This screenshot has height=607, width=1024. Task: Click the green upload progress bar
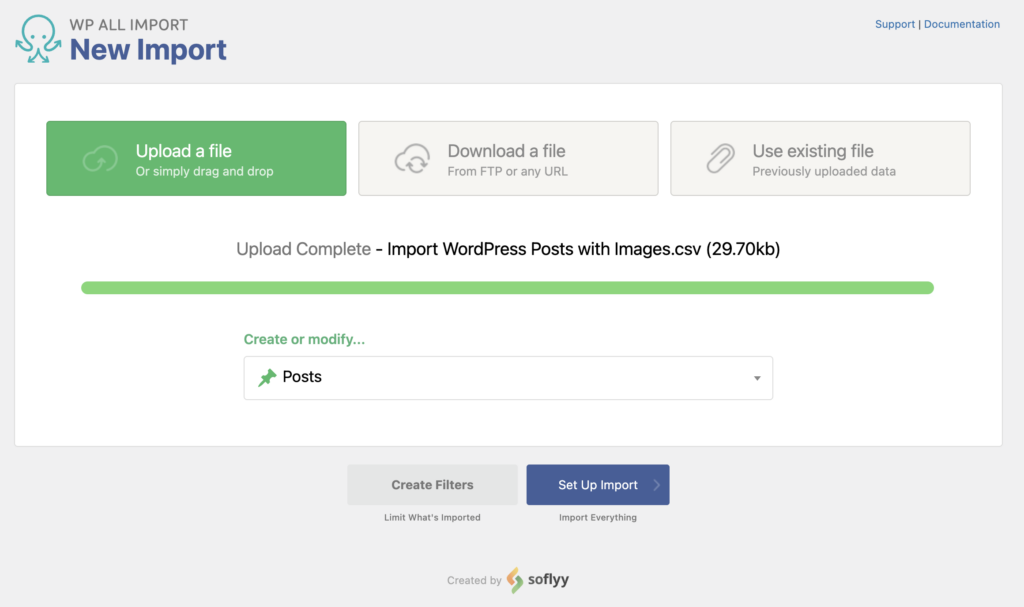[508, 287]
